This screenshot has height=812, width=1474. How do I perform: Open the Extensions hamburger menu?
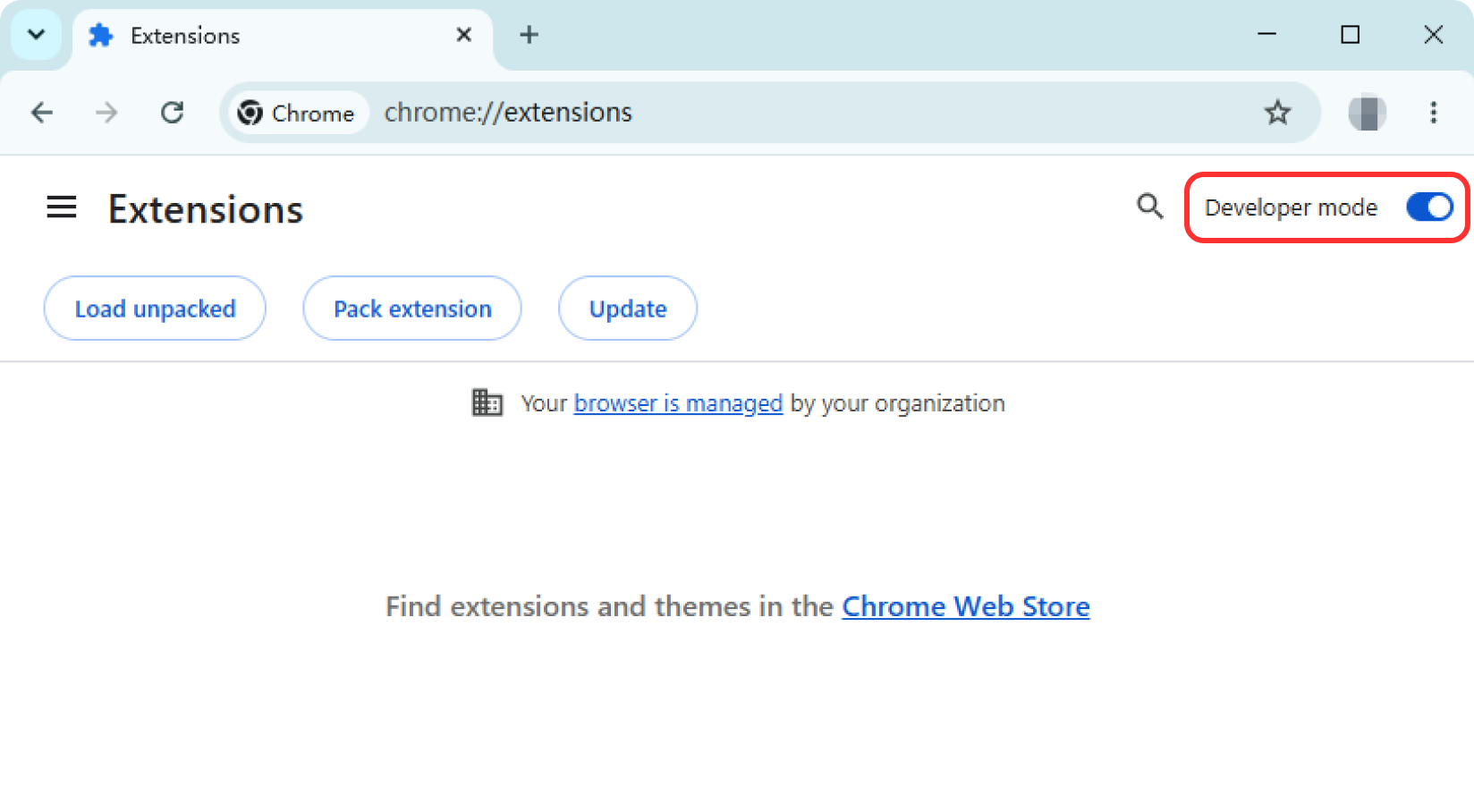pyautogui.click(x=62, y=208)
